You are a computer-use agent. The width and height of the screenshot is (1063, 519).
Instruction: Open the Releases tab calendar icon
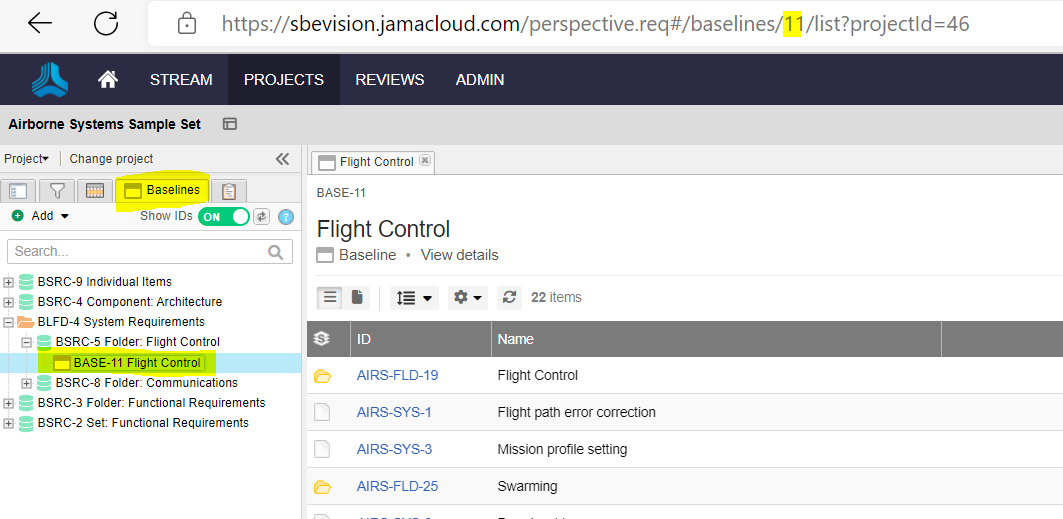pos(95,190)
